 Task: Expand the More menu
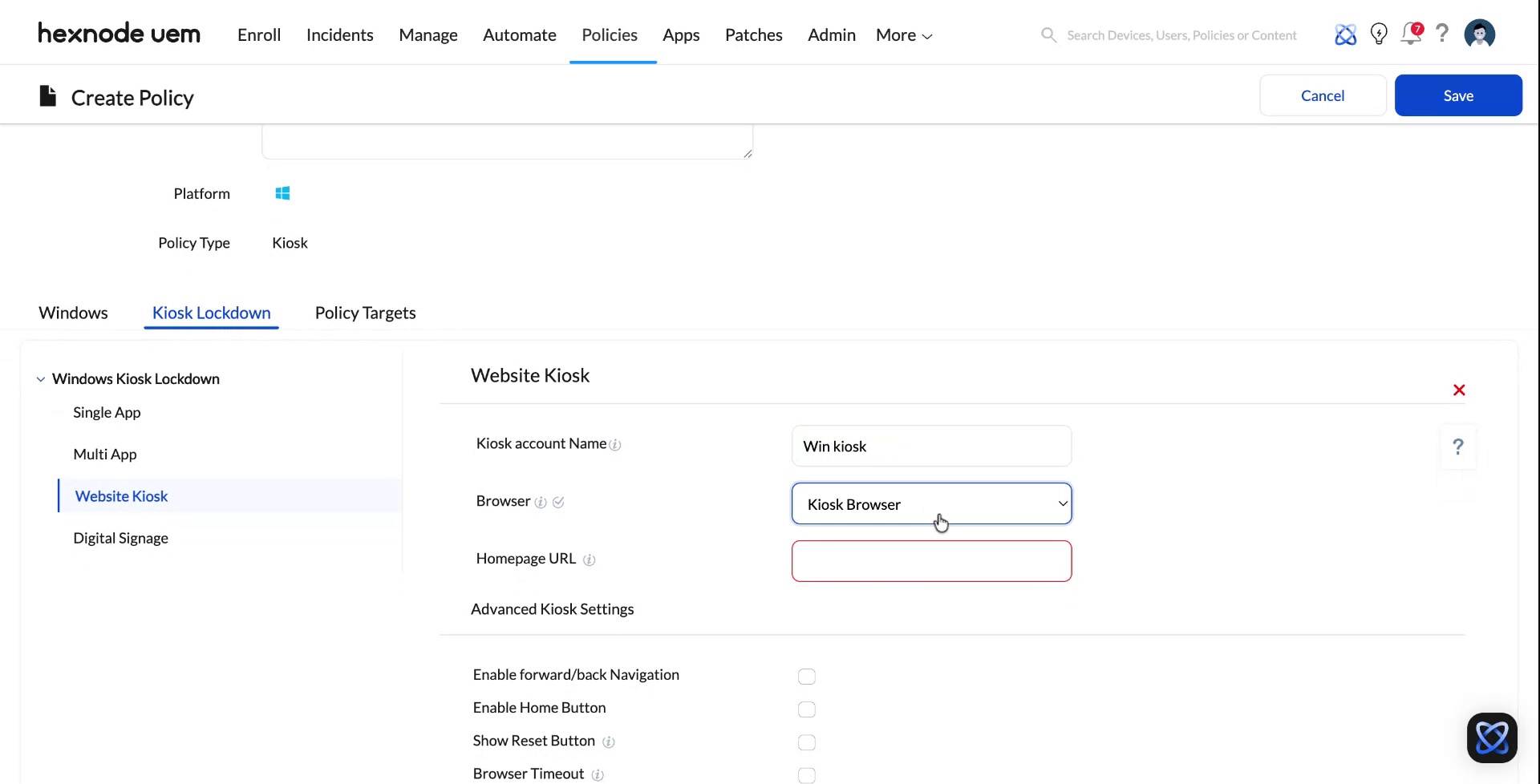point(902,34)
